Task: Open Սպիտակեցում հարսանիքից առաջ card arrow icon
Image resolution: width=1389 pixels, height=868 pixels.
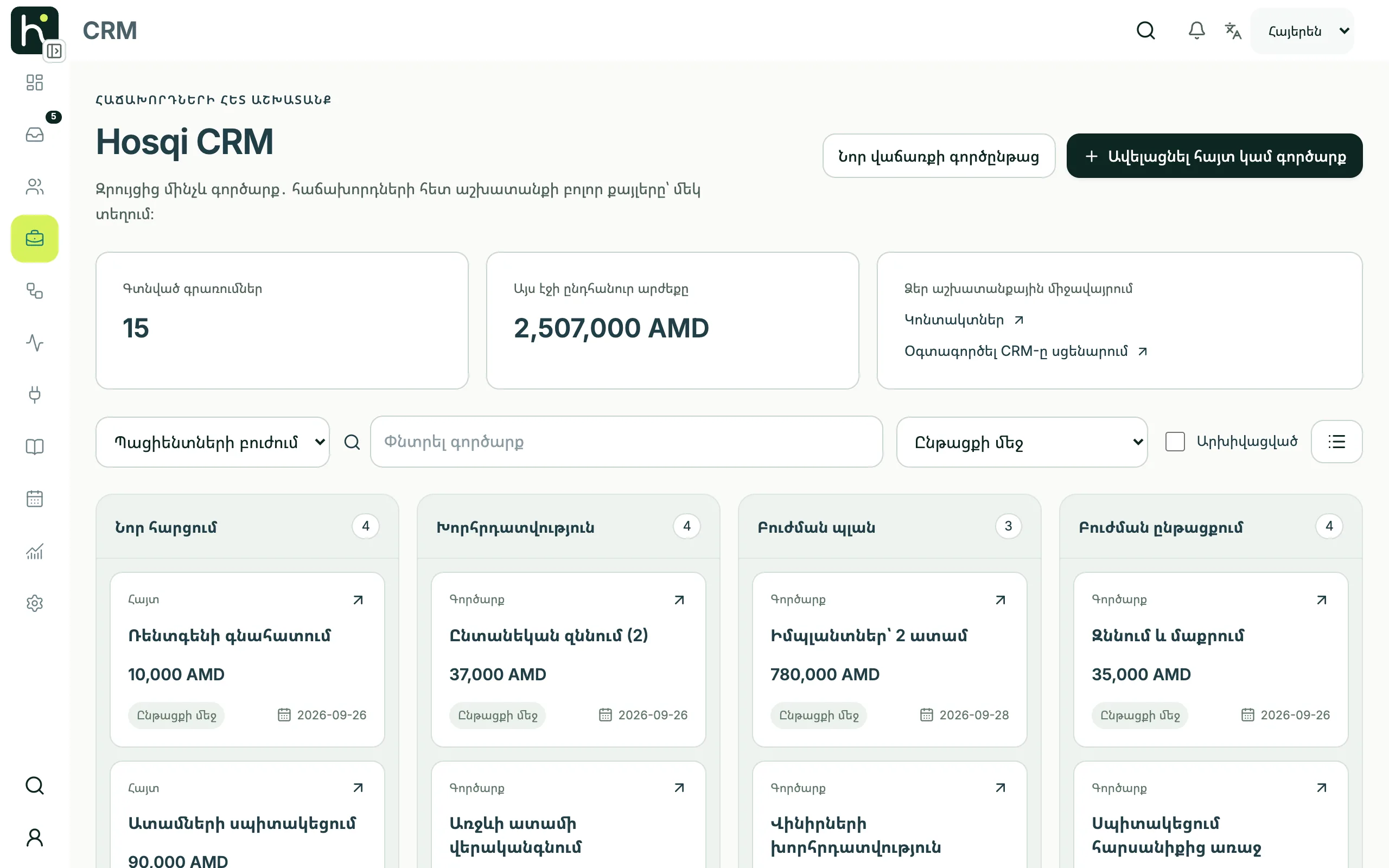Action: point(1321,788)
